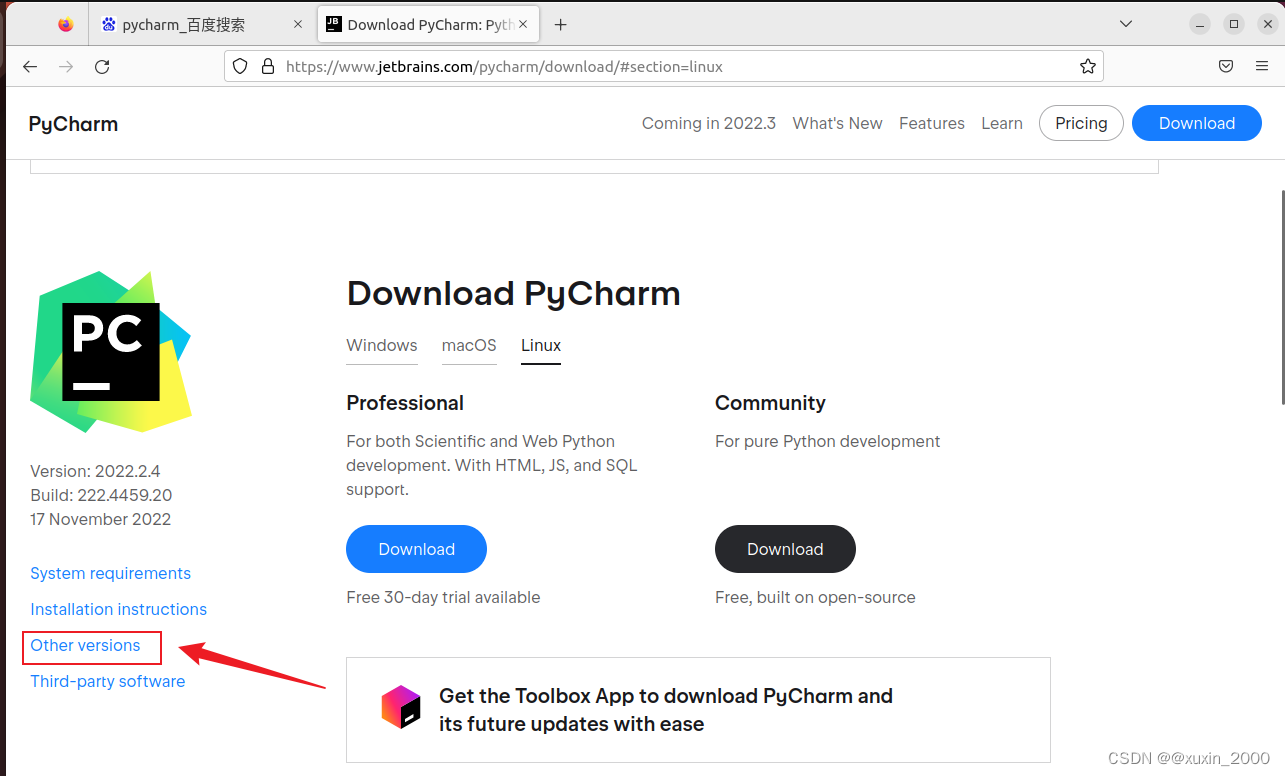Open Coming in 2022.3 nav item
Screen dimensions: 1285x776
pyautogui.click(x=709, y=123)
